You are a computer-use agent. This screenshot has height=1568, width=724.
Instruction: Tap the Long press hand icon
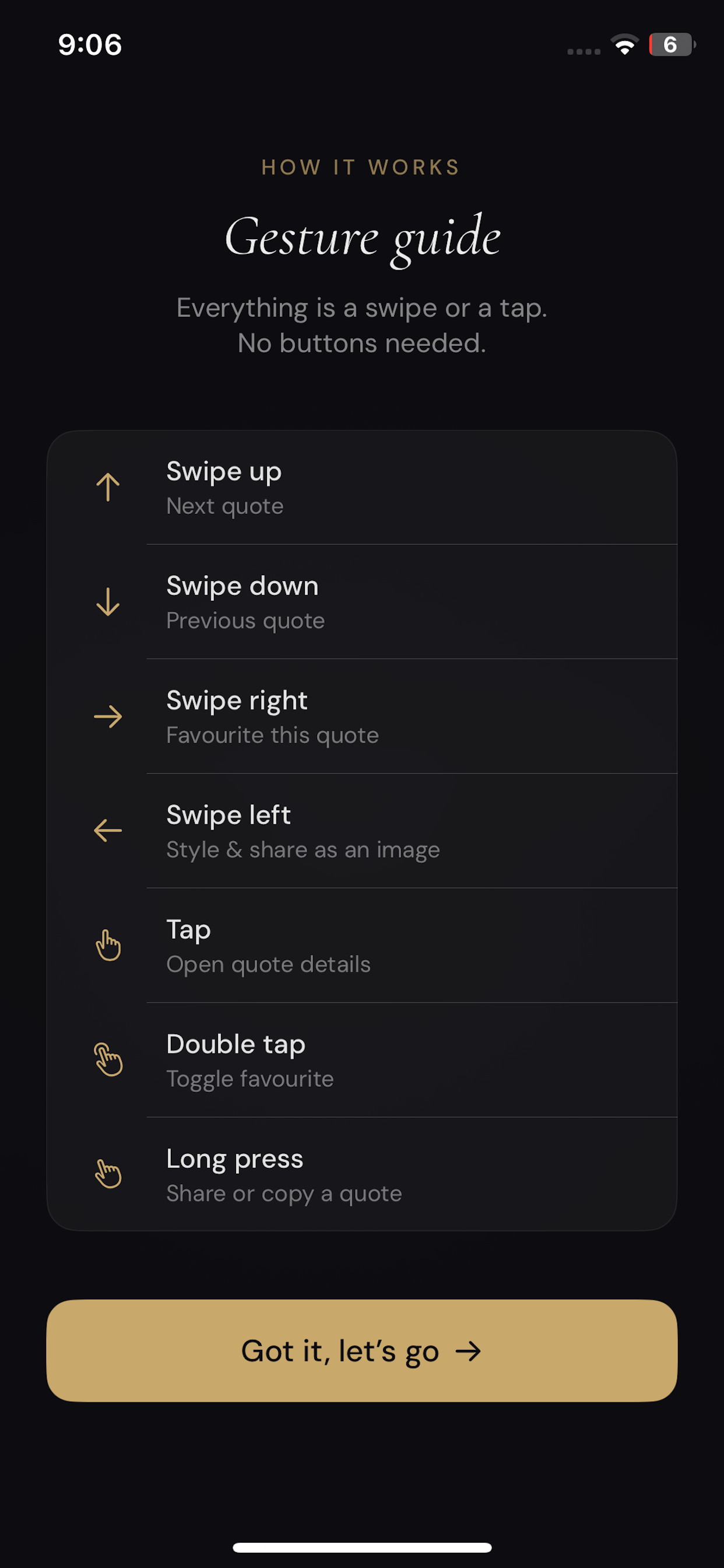108,1174
